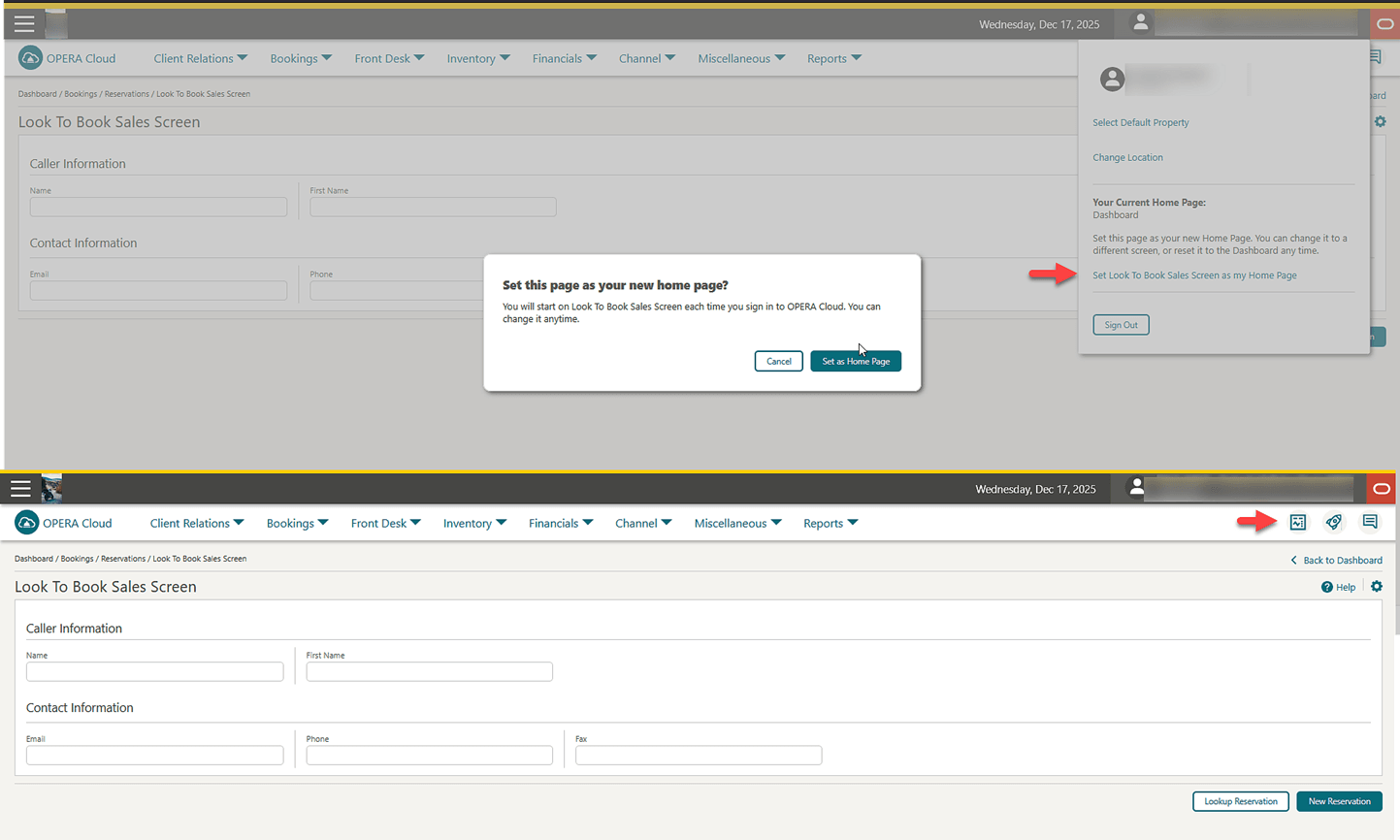
Task: Click the Phone input field
Action: point(429,755)
